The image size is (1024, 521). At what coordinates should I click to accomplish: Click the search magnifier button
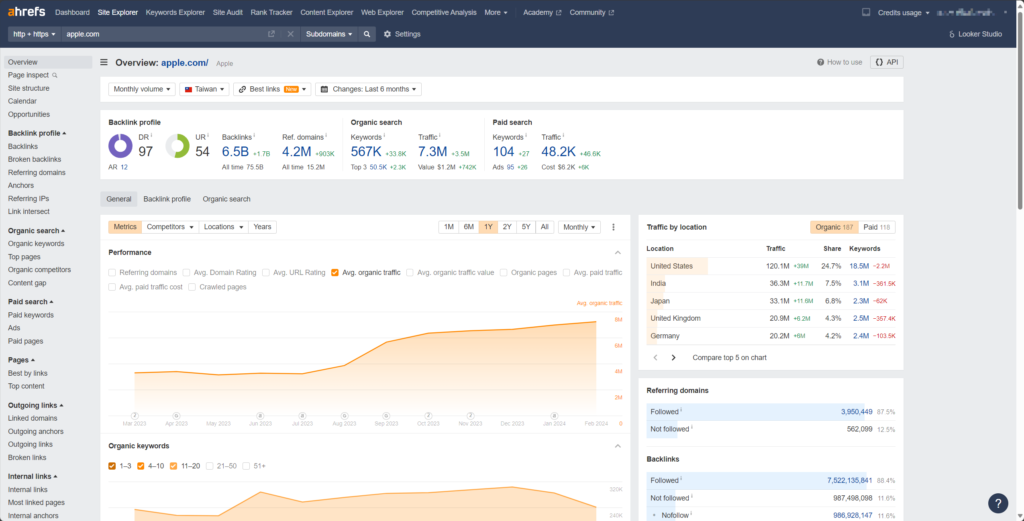(367, 34)
